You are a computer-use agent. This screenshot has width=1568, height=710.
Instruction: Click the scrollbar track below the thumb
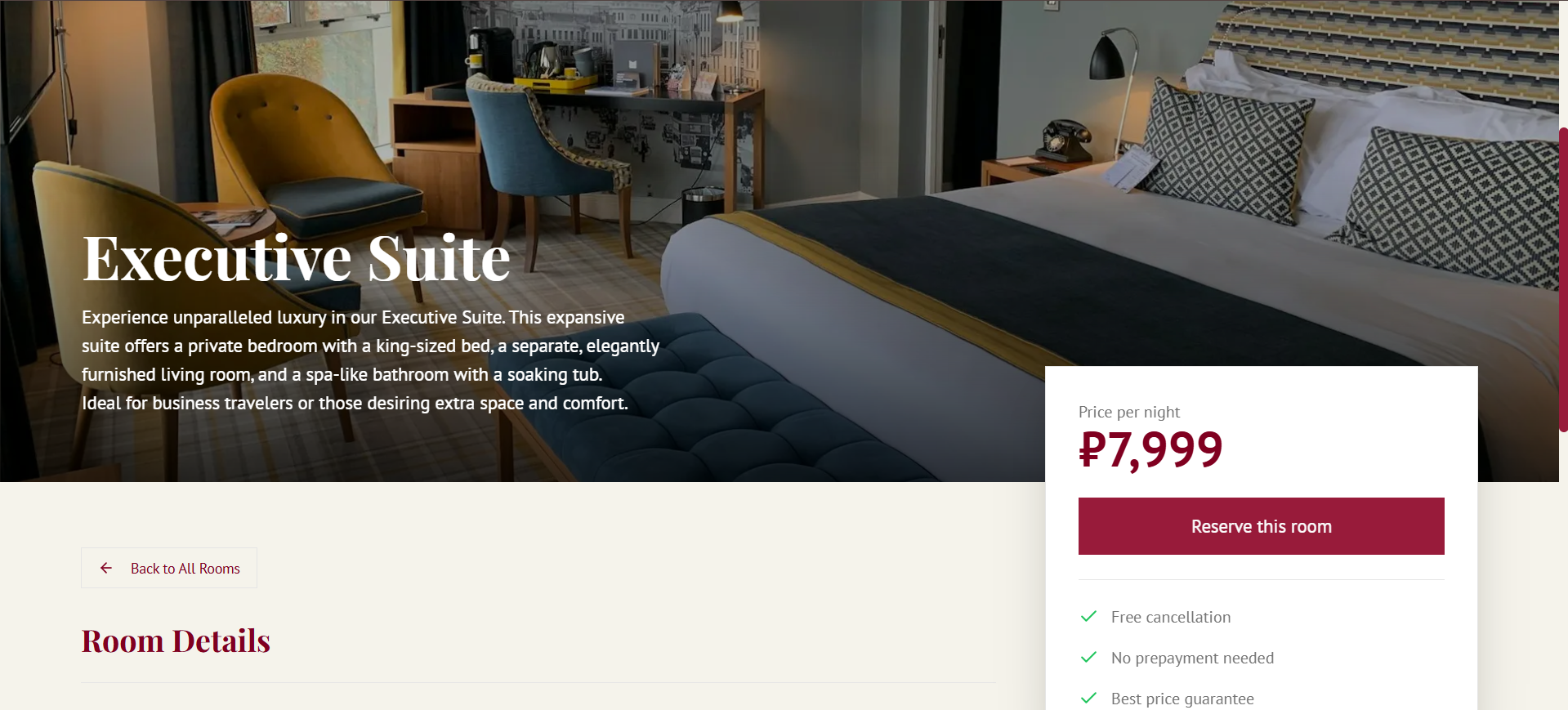[1563, 572]
